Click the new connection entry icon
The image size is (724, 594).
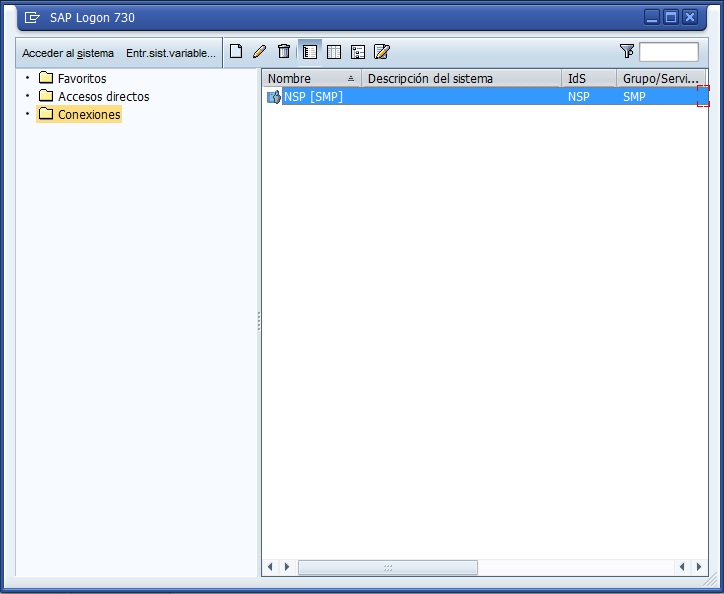[236, 51]
